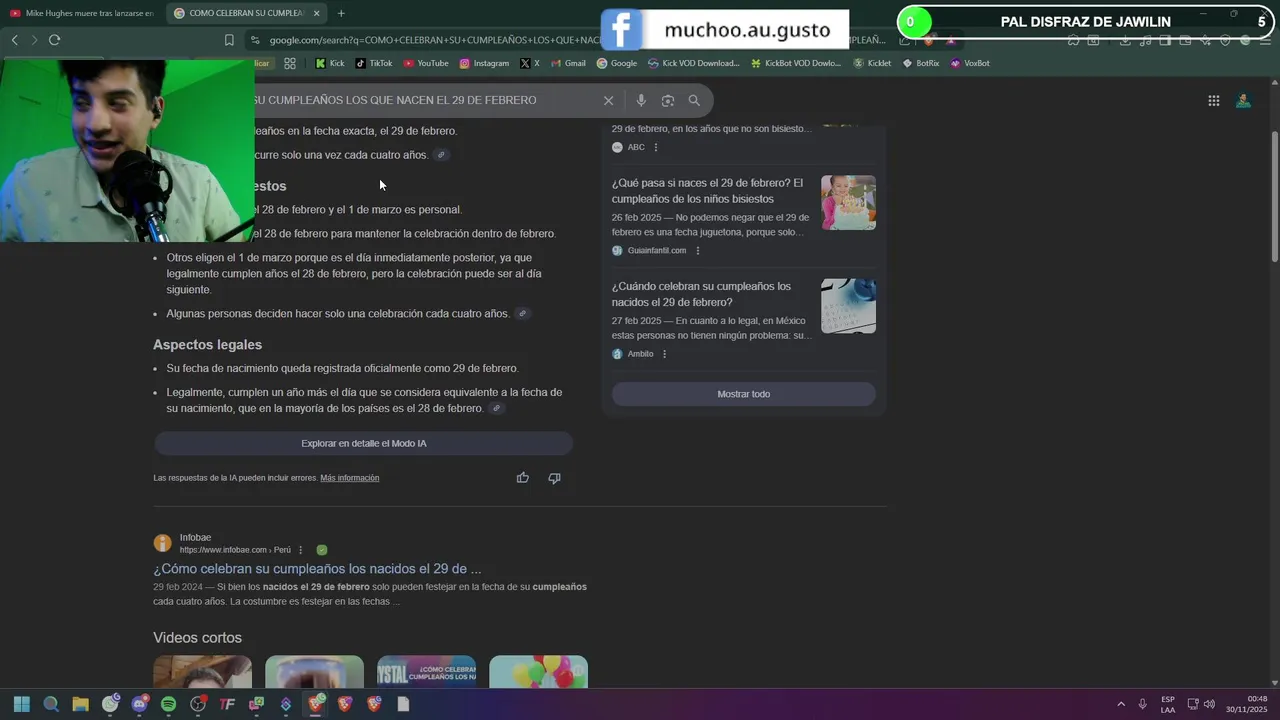Open Guiainfantil article thumbnail image
Image resolution: width=1280 pixels, height=720 pixels.
click(x=848, y=203)
